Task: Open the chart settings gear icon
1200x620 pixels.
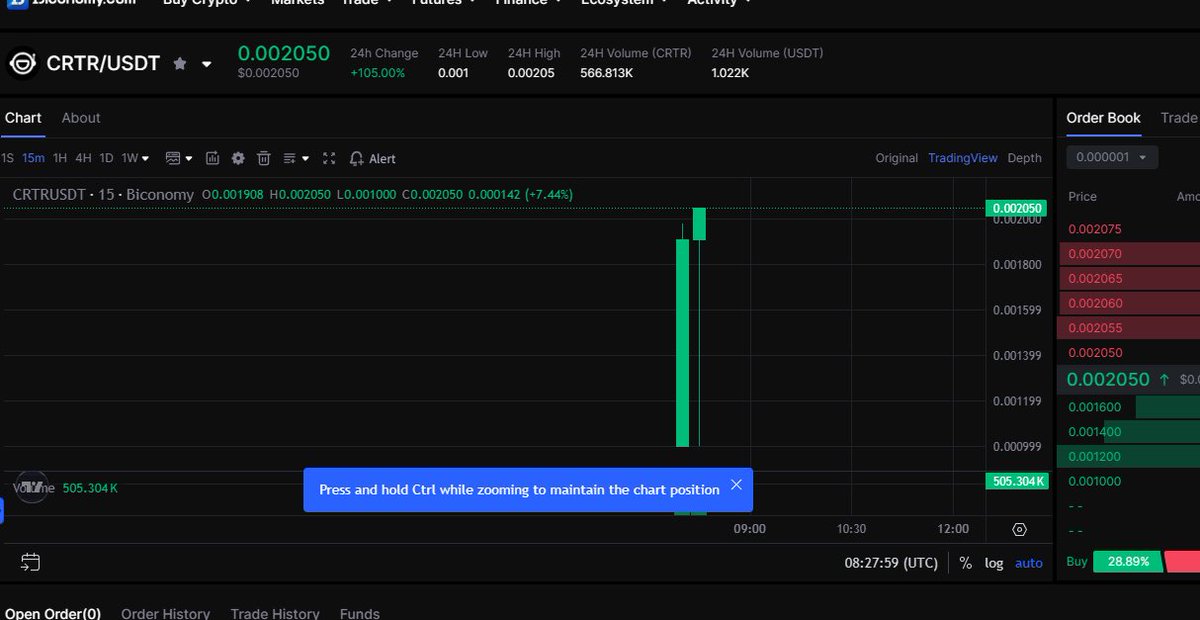Action: 238,158
